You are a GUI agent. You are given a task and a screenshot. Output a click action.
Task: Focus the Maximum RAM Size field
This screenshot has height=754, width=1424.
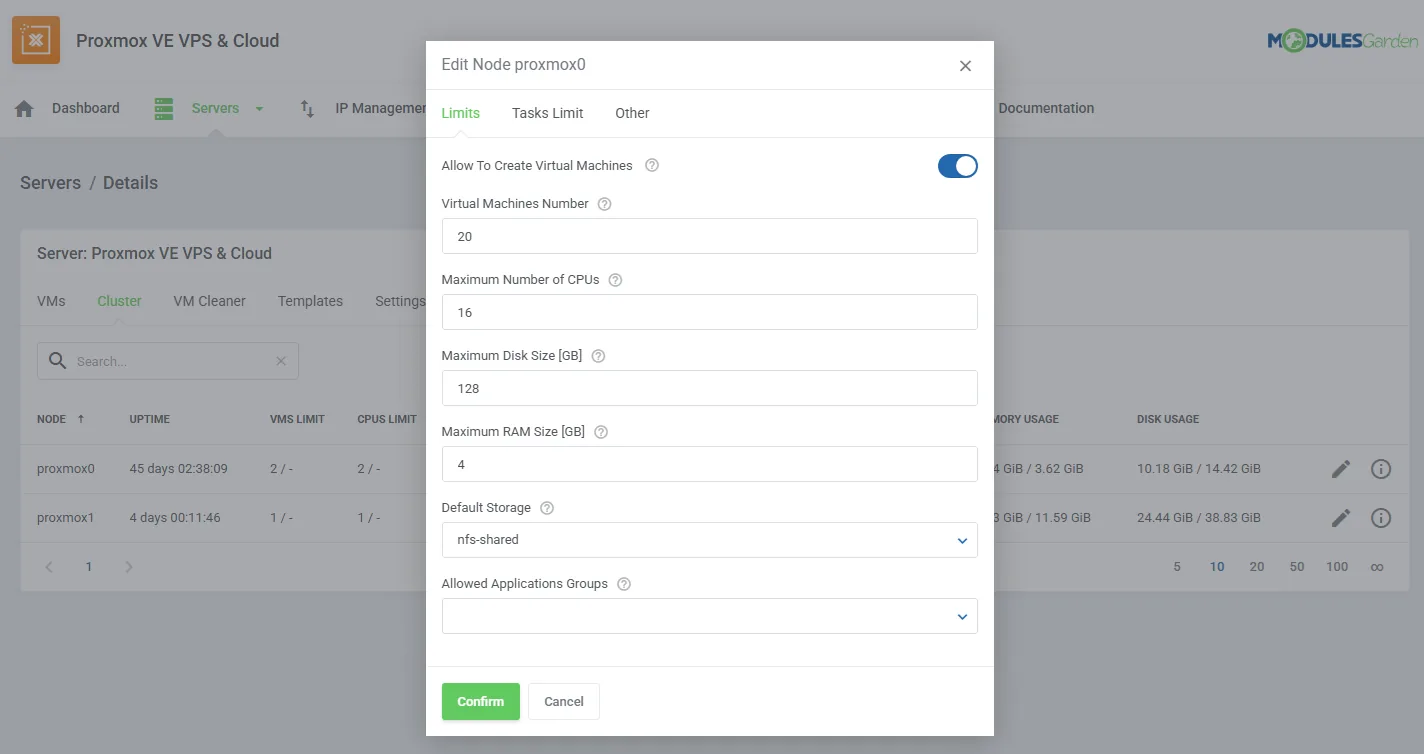709,464
